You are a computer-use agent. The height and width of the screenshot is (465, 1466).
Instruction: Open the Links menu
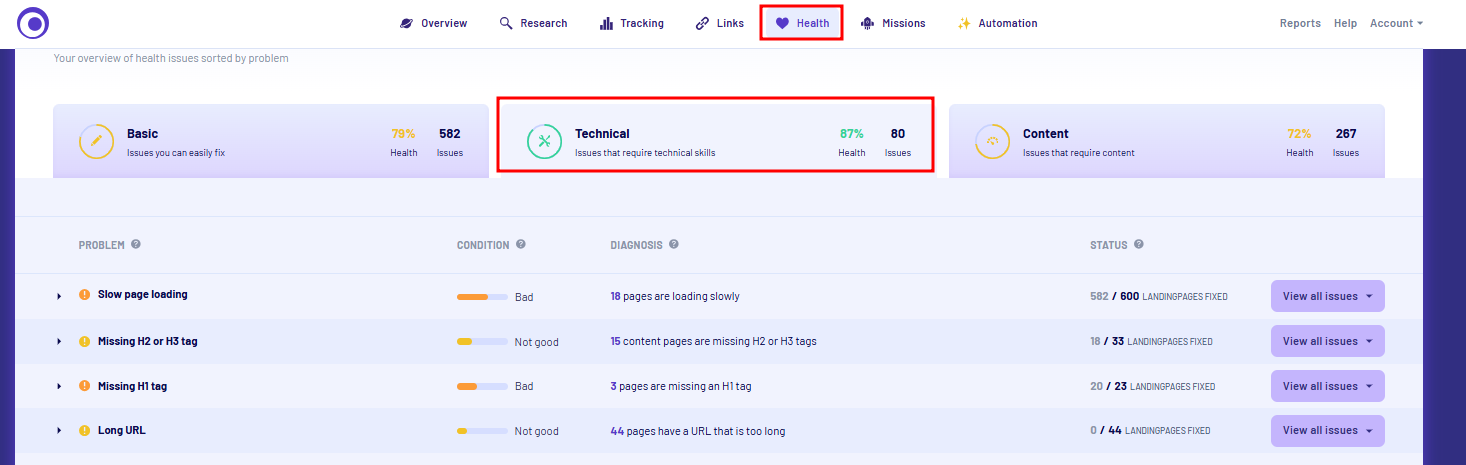pos(719,23)
